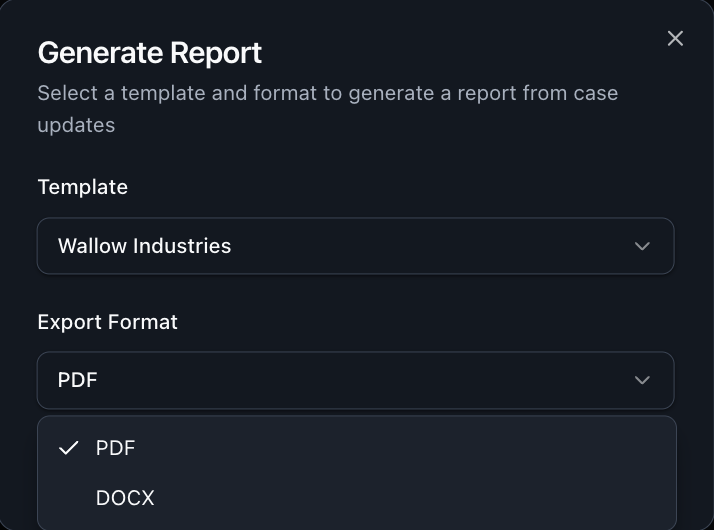
Task: Click the Export Format field label
Action: (x=107, y=322)
